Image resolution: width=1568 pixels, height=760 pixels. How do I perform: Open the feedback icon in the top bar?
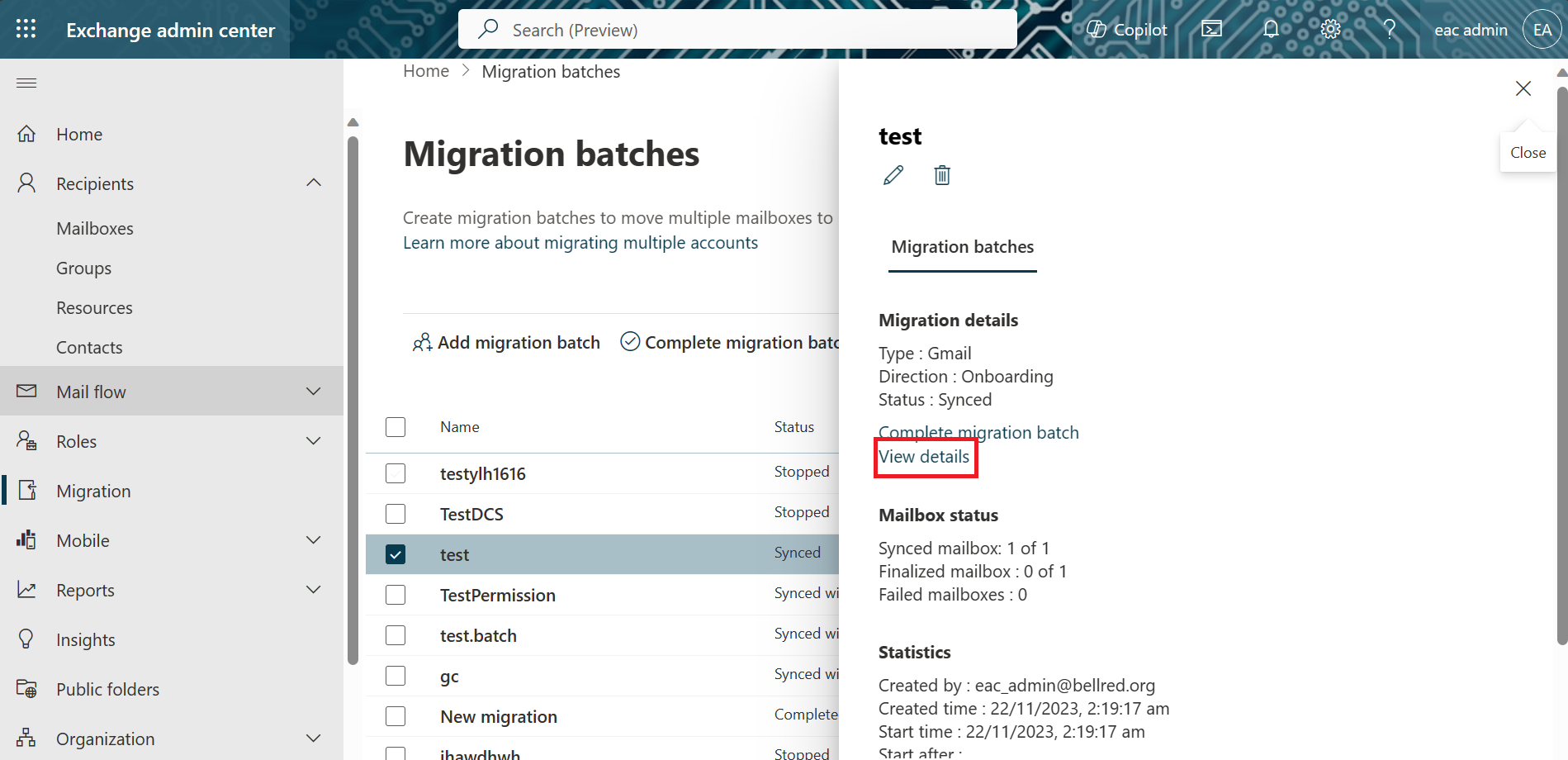pos(1211,29)
